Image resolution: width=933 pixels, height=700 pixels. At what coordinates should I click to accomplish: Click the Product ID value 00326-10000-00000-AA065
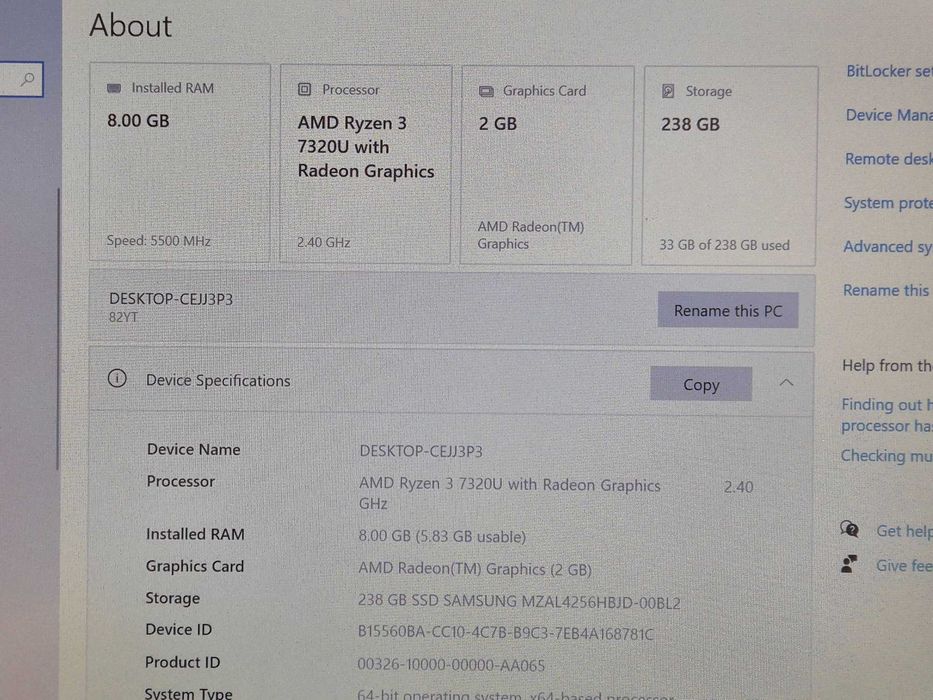tap(451, 665)
